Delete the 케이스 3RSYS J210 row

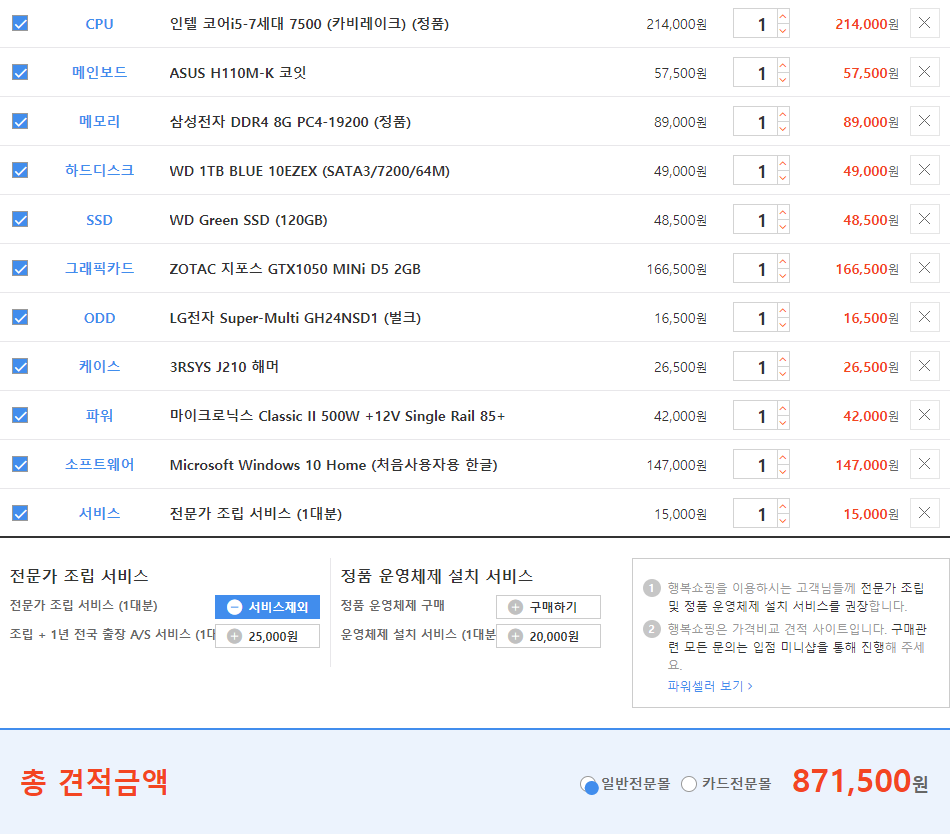tap(924, 366)
